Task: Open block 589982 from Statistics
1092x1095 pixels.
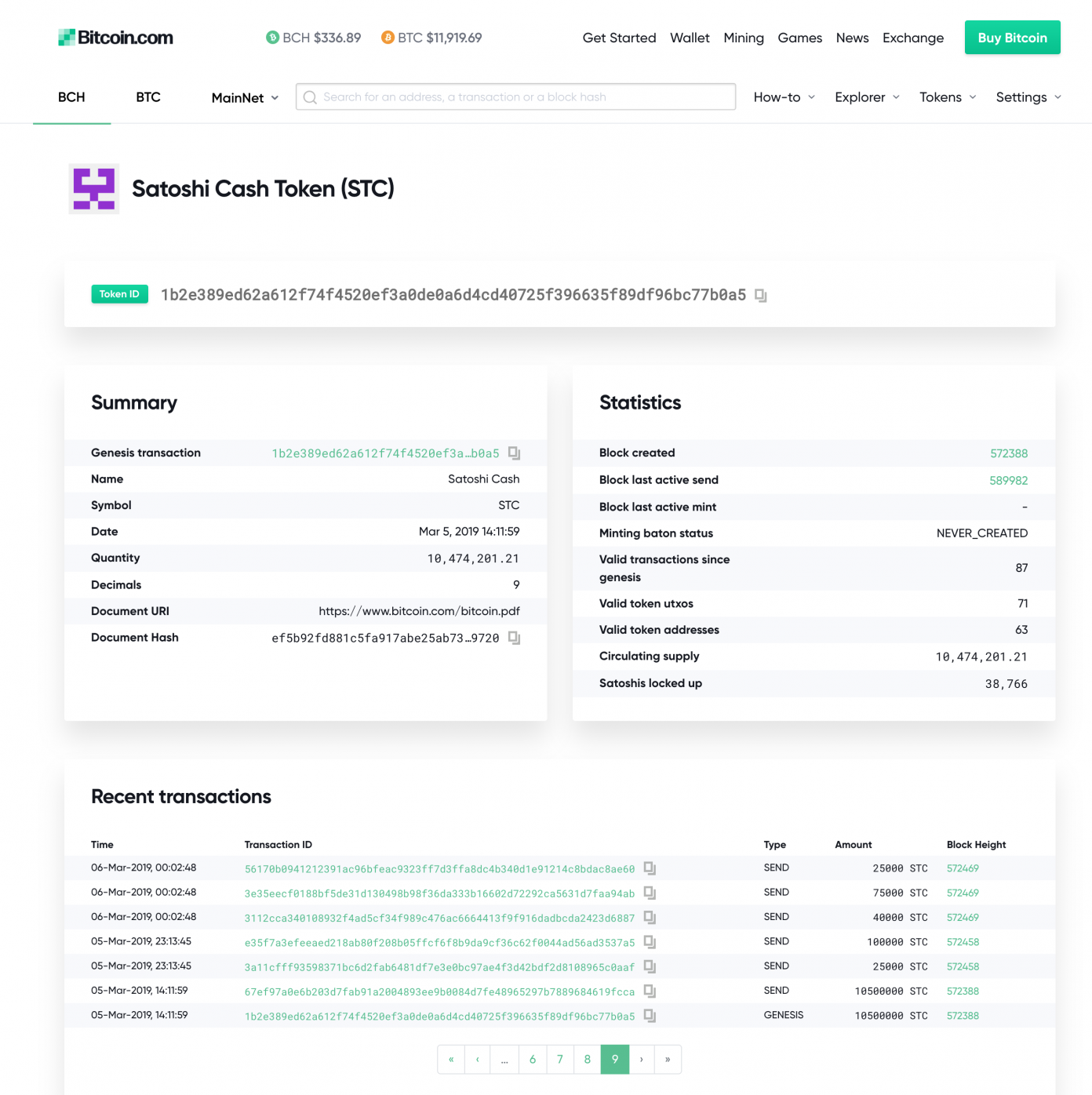Action: [1008, 480]
